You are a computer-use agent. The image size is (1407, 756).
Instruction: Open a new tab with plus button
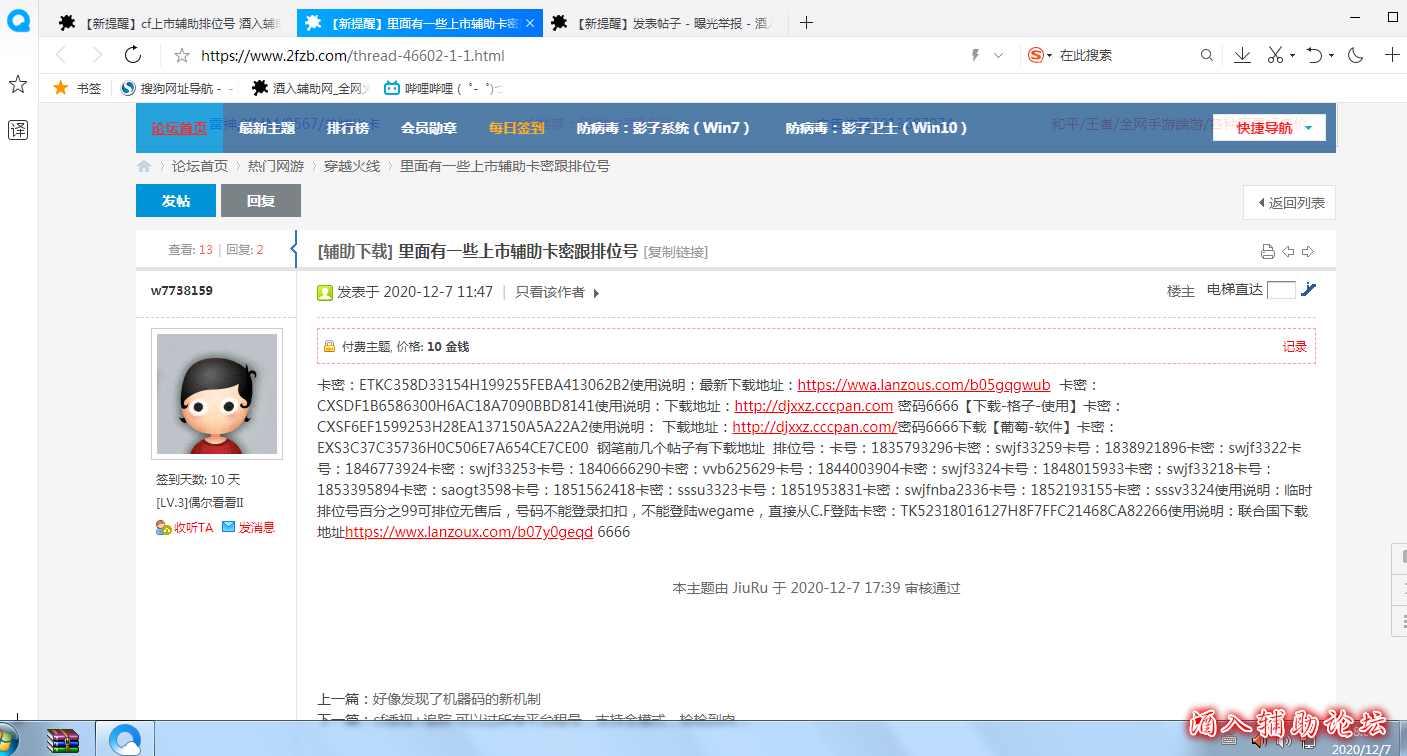coord(807,22)
